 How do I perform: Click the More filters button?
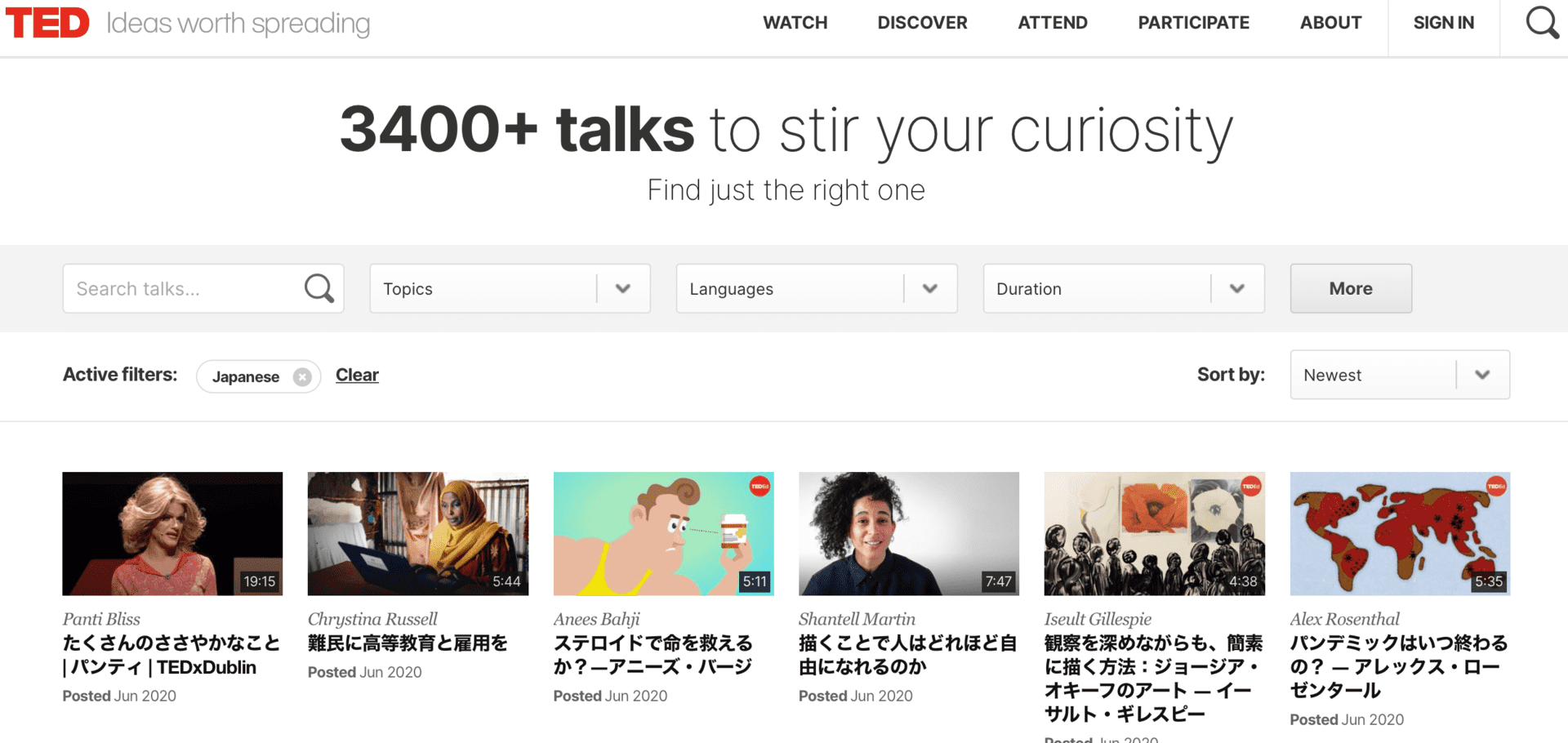(x=1350, y=288)
